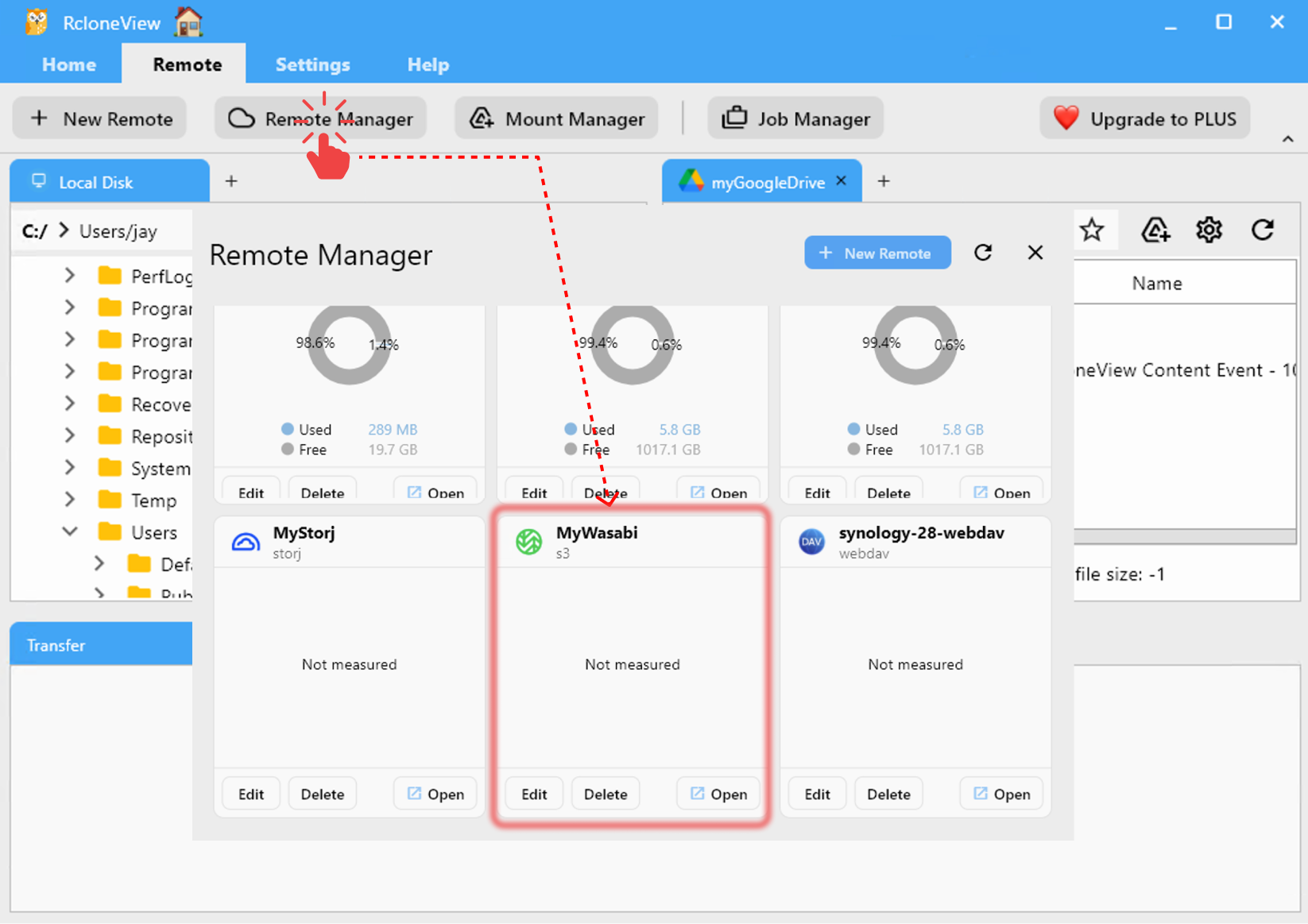The height and width of the screenshot is (924, 1308).
Task: Open the settings gear above the Name column
Action: (1209, 230)
